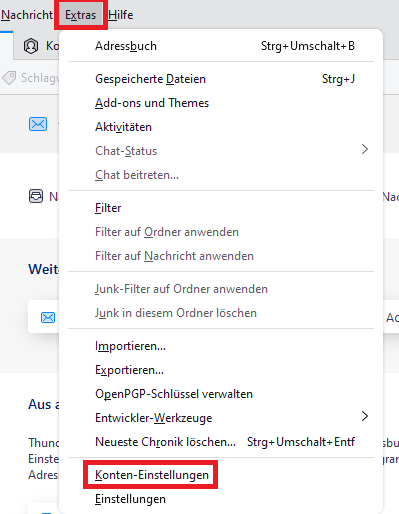The height and width of the screenshot is (514, 399).
Task: Open the Extras menu in the menu bar
Action: (80, 15)
